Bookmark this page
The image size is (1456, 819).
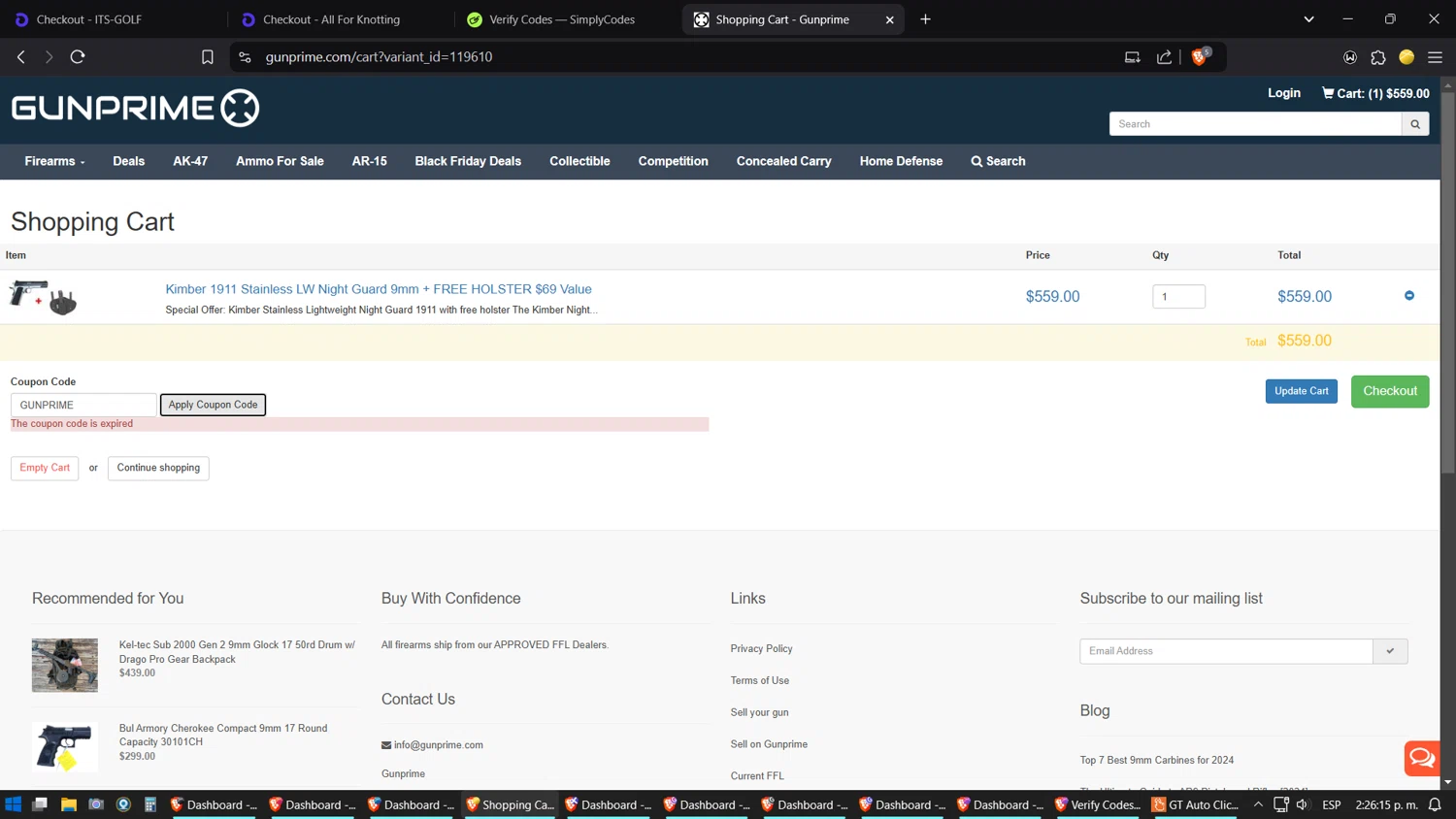click(x=207, y=57)
